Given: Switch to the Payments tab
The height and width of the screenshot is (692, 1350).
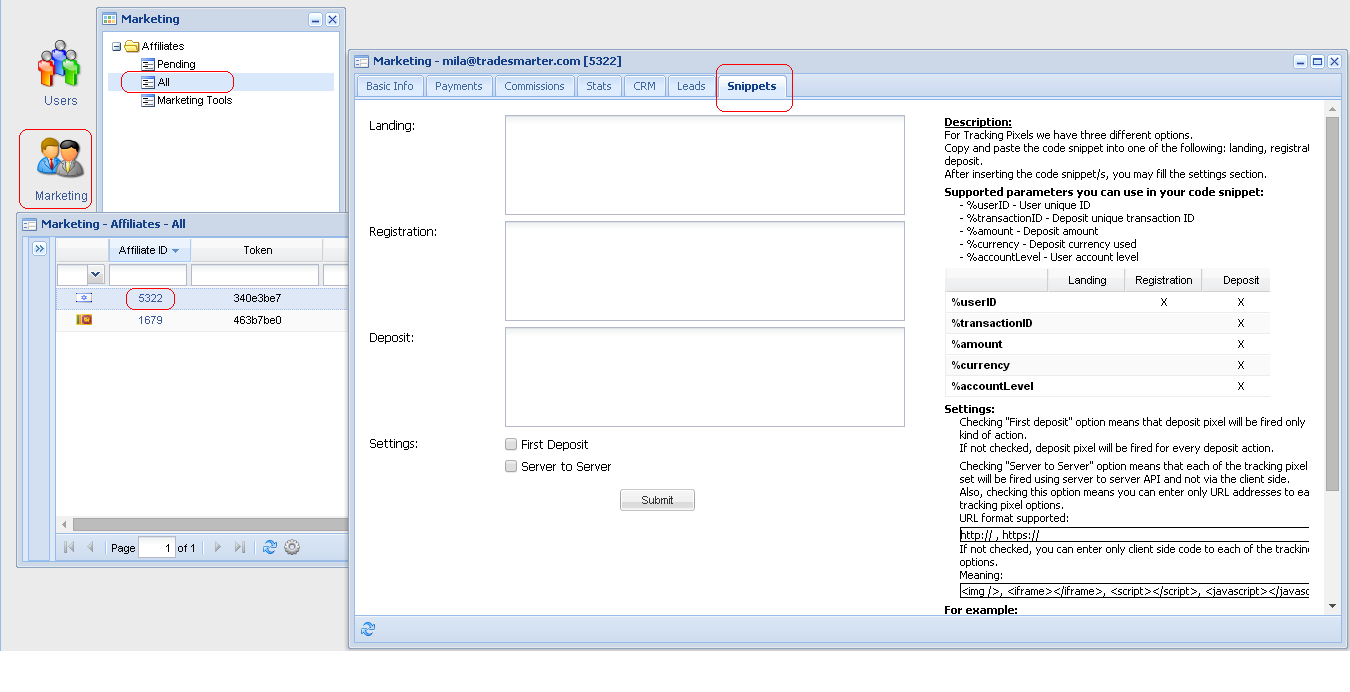Looking at the screenshot, I should 459,86.
